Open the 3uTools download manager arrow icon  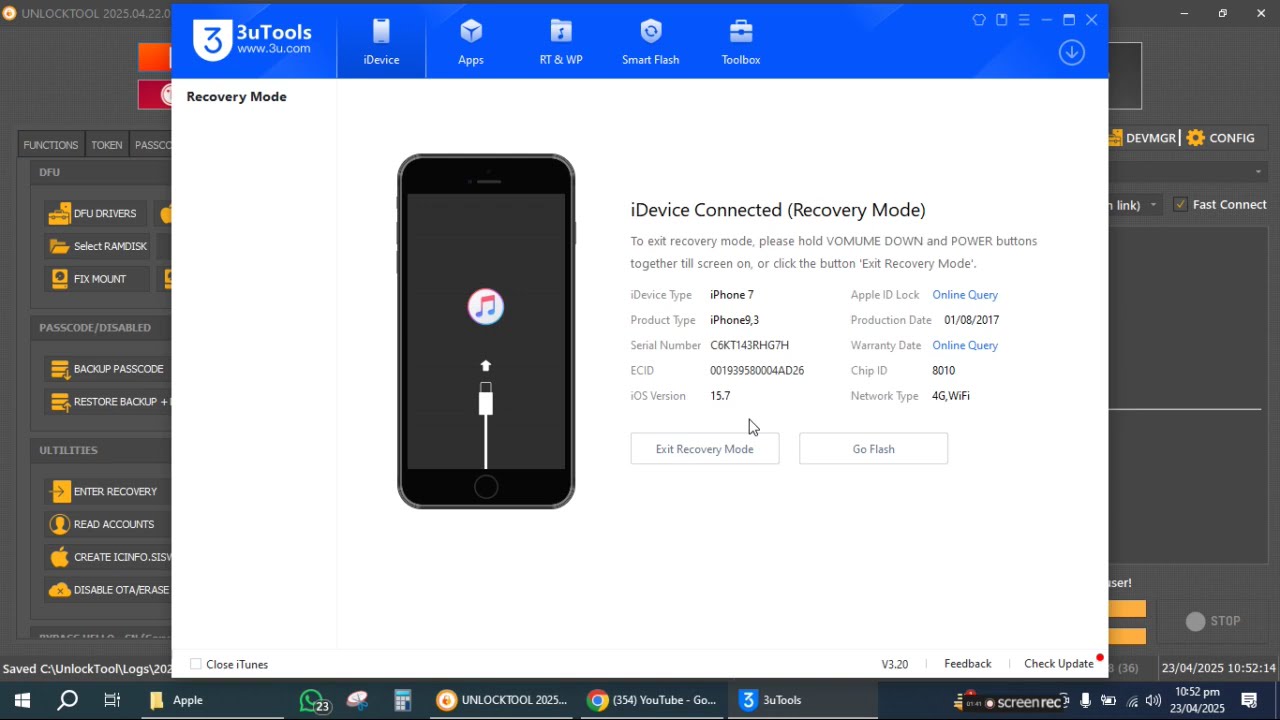[x=1072, y=53]
